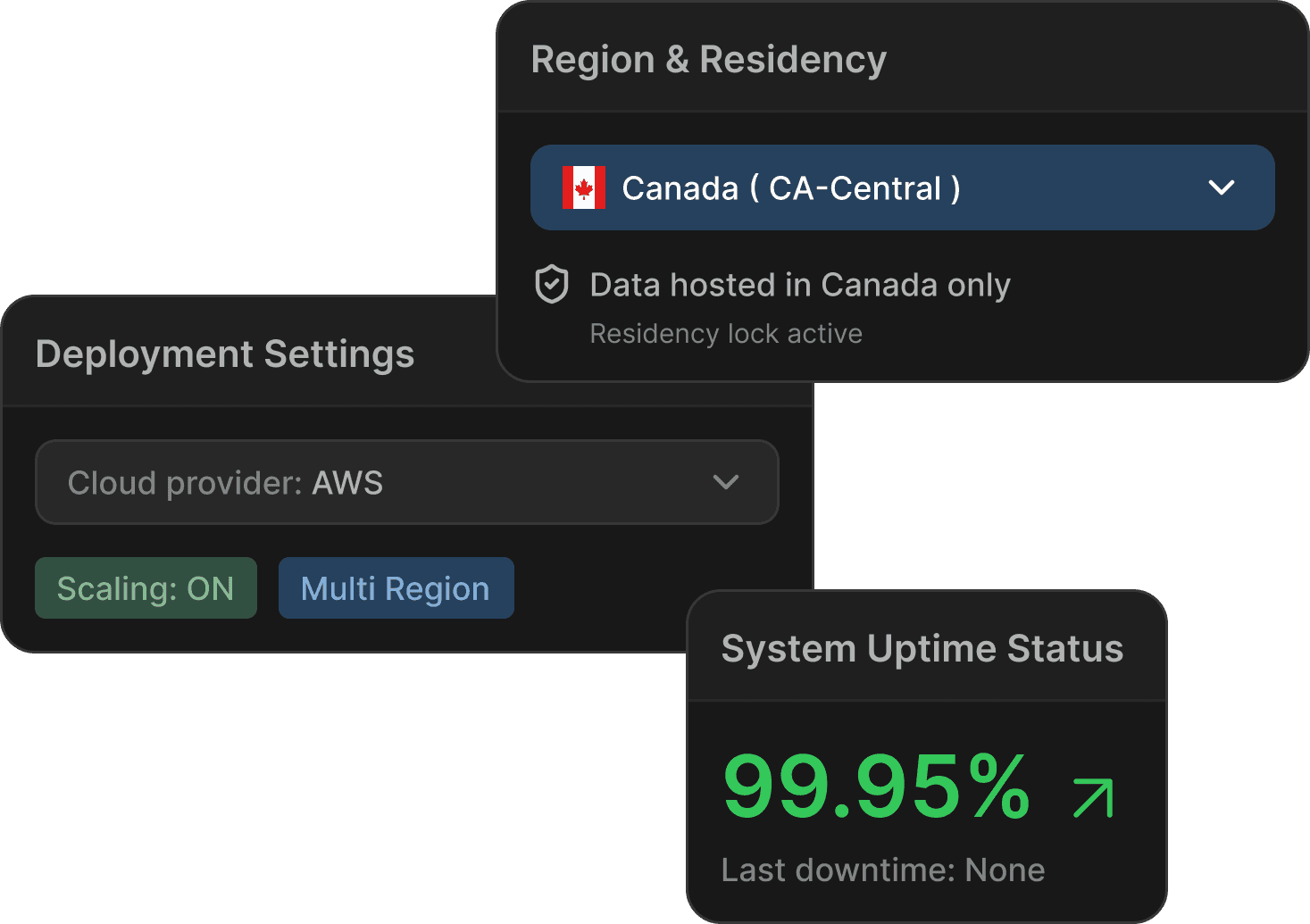Click the Residency lock active label
The image size is (1310, 924).
(x=726, y=334)
